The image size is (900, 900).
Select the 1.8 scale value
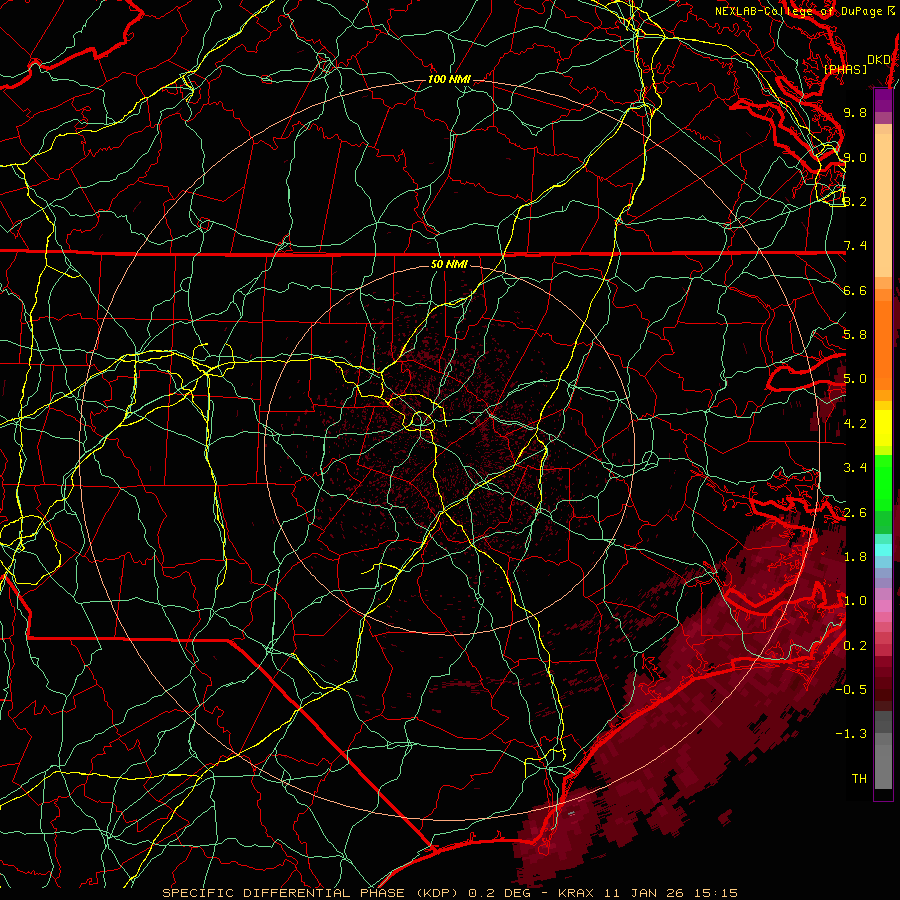pos(855,557)
